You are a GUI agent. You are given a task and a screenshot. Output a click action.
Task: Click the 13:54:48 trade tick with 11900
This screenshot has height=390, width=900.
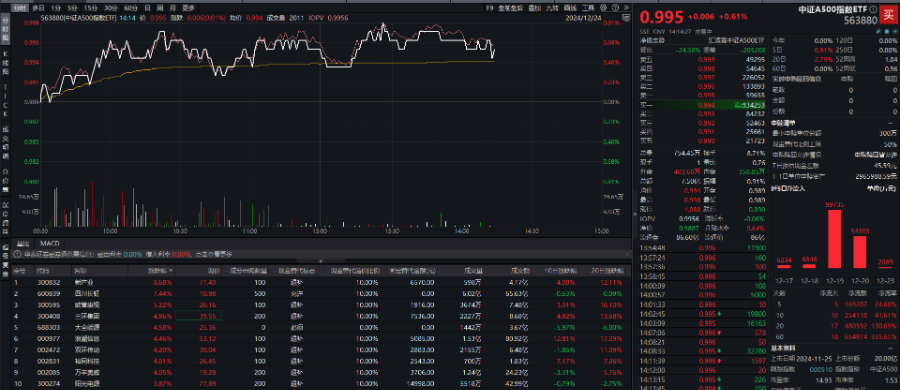[703, 248]
